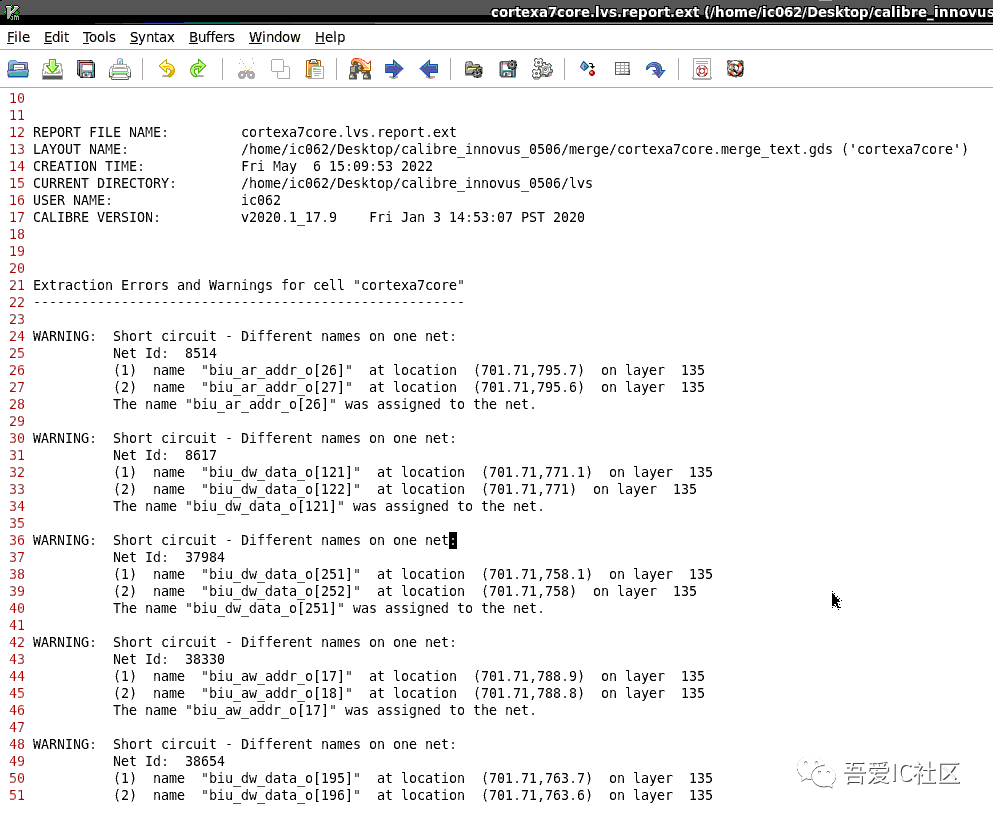The image size is (993, 817).
Task: Open the Buffers menu
Action: (x=211, y=37)
